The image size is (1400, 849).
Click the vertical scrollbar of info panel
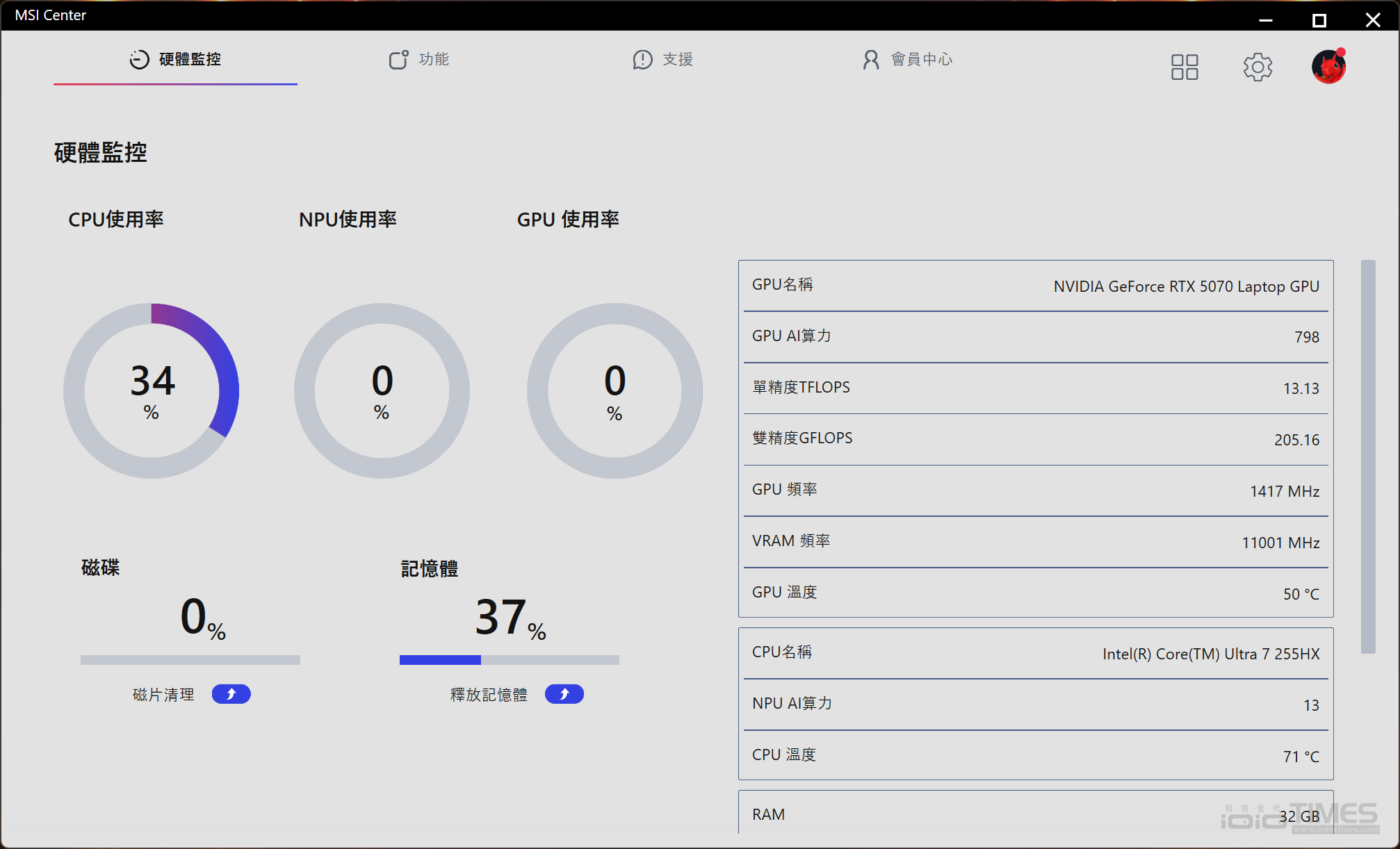(x=1368, y=456)
